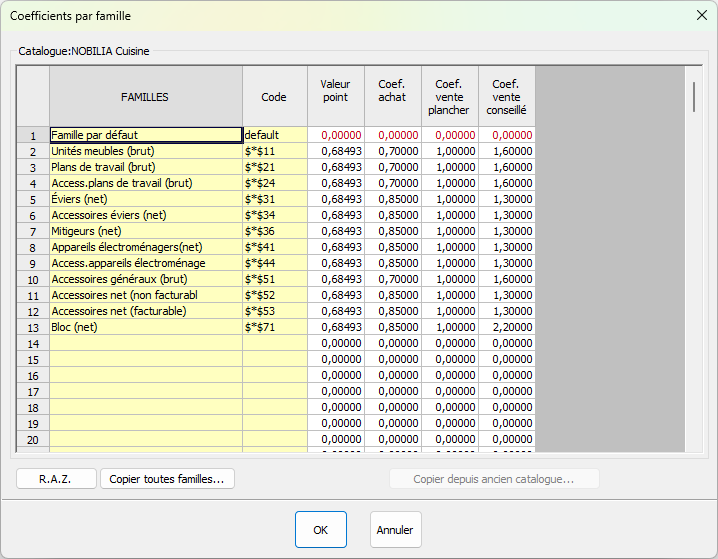Viewport: 718px width, 559px height.
Task: Select row header number 5
Action: pyautogui.click(x=33, y=199)
